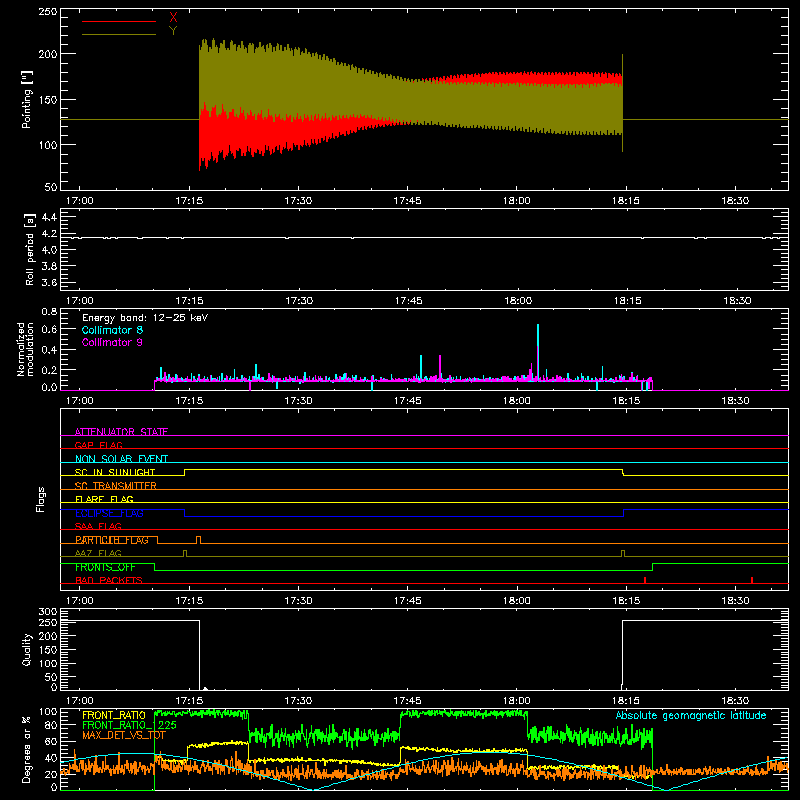The width and height of the screenshot is (800, 800).
Task: Click the FRONTS_OFF falling step before 17:15
Action: [x=155, y=567]
